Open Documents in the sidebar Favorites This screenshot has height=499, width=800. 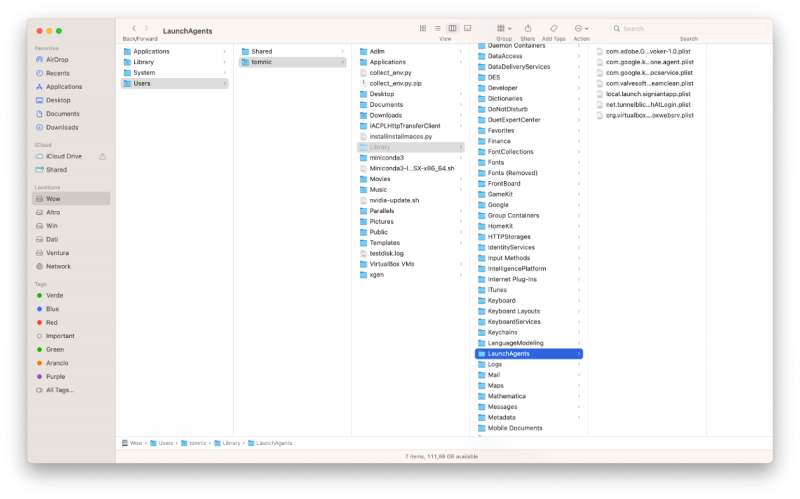[x=62, y=114]
